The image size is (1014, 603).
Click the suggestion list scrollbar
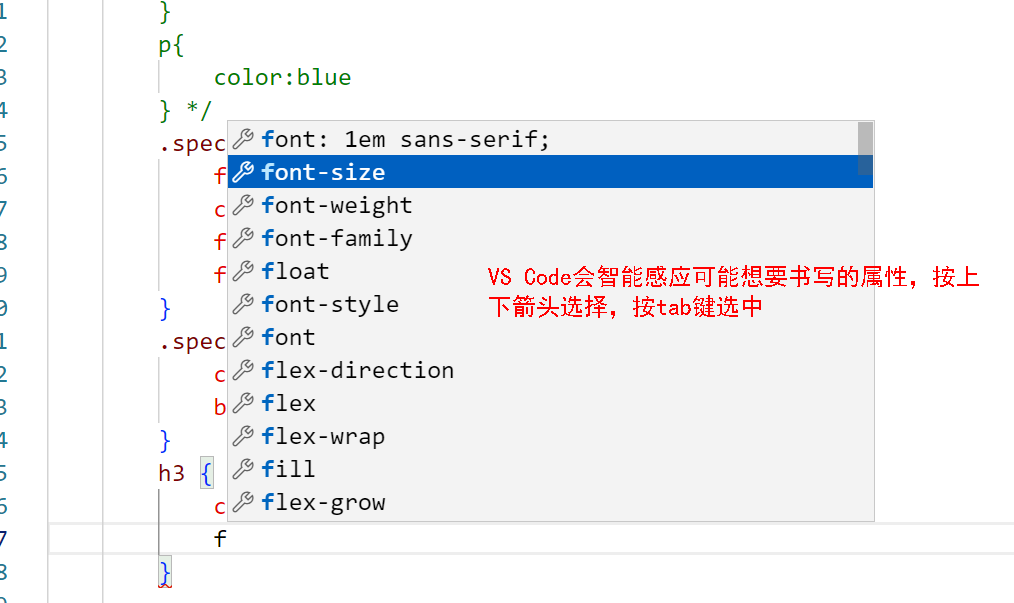click(x=866, y=150)
